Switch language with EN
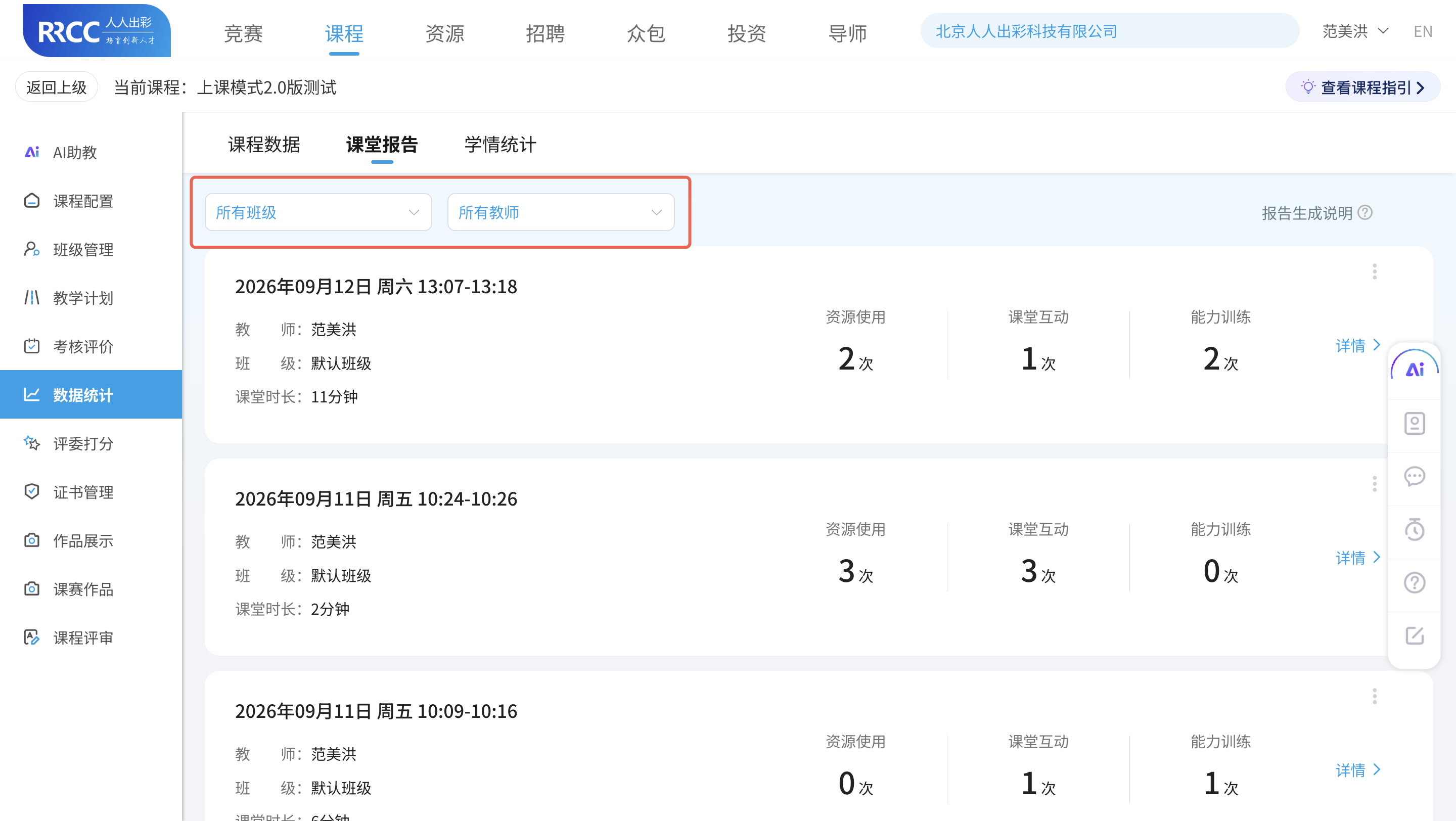The height and width of the screenshot is (821, 1456). point(1423,32)
